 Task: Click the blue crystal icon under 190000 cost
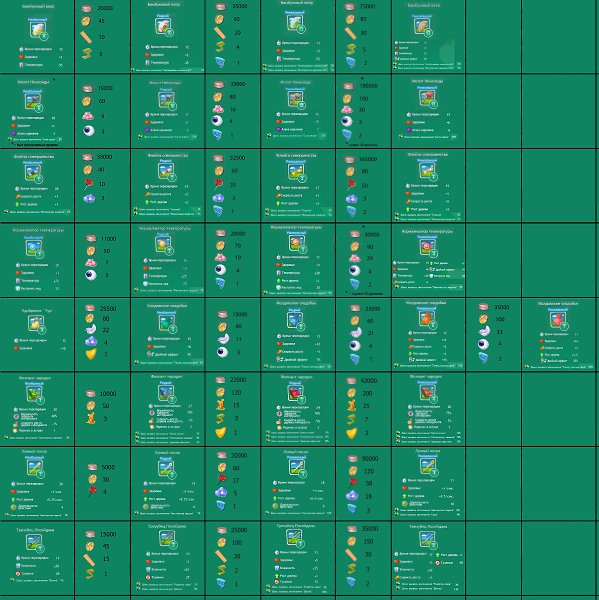(347, 135)
